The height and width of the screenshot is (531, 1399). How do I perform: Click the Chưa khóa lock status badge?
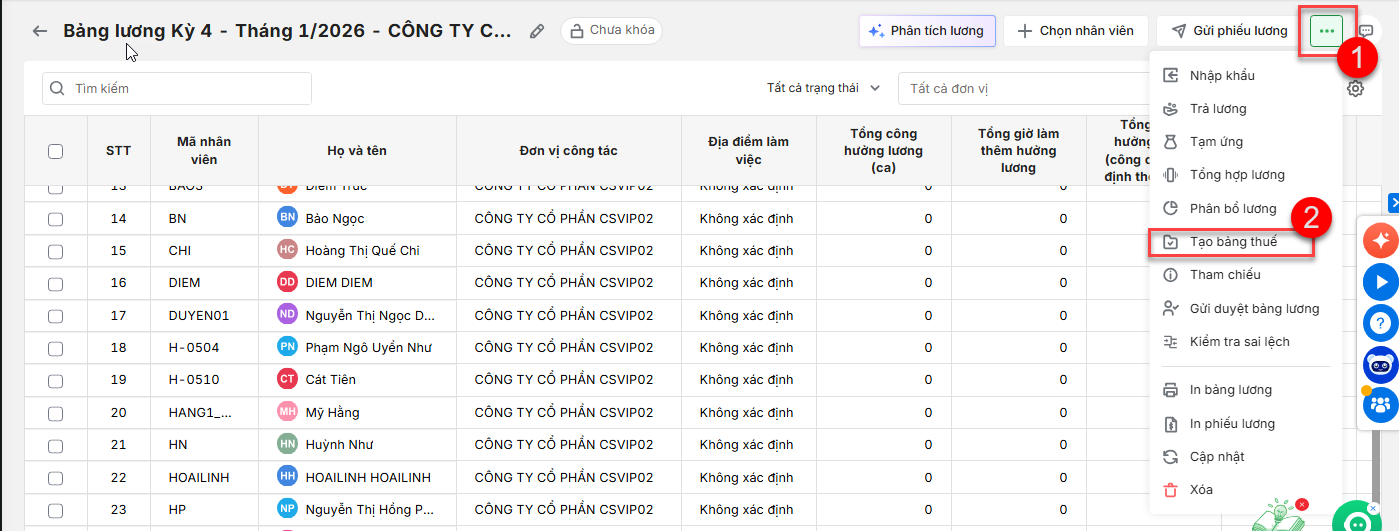[611, 30]
